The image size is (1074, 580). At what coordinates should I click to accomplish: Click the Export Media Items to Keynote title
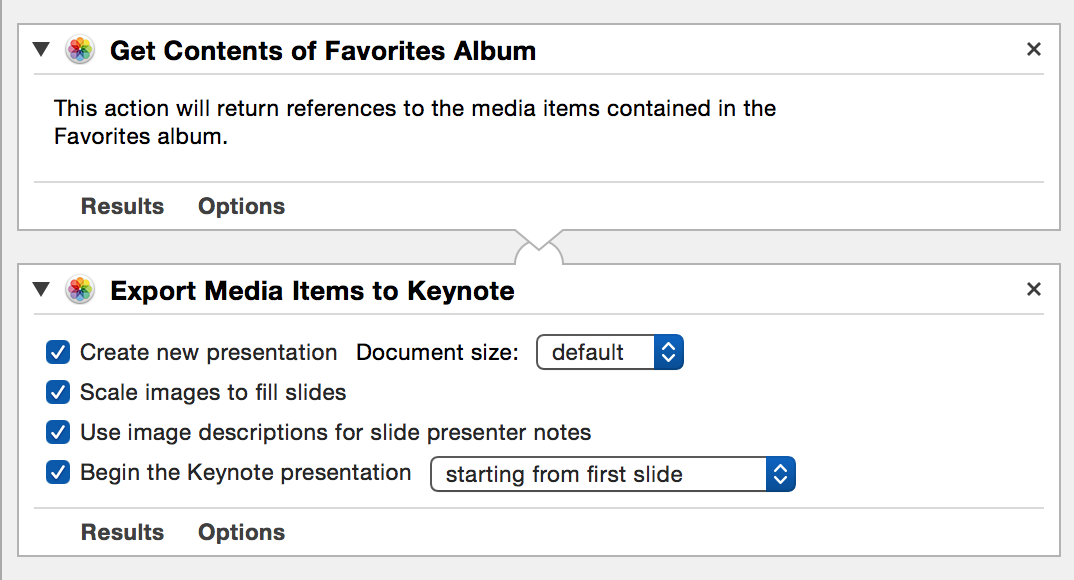click(312, 291)
